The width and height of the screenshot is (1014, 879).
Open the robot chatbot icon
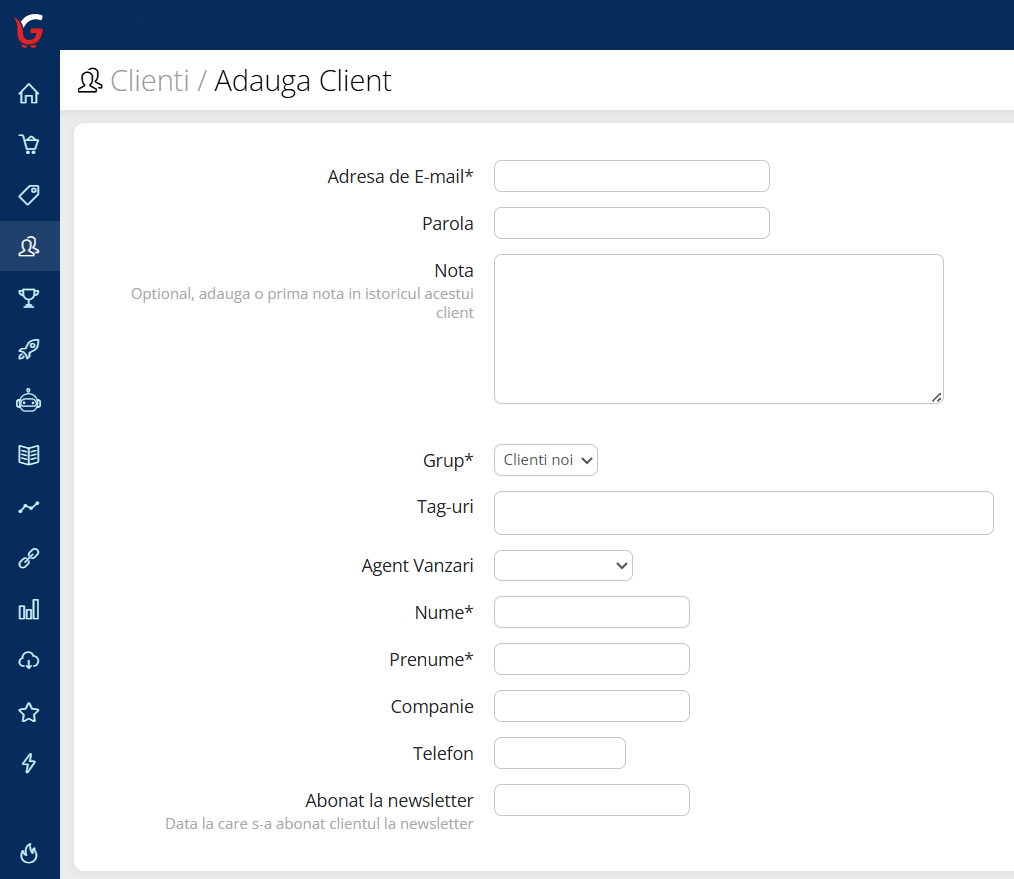click(x=29, y=400)
